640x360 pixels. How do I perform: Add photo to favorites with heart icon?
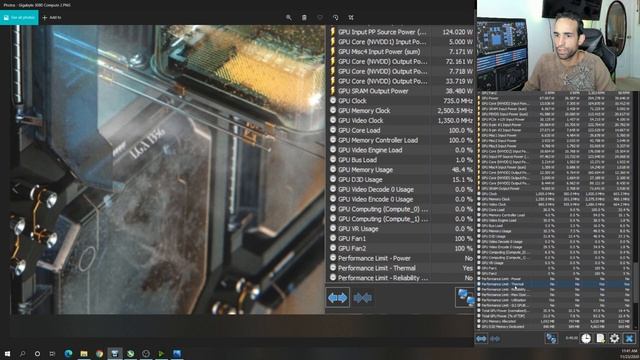pos(320,18)
